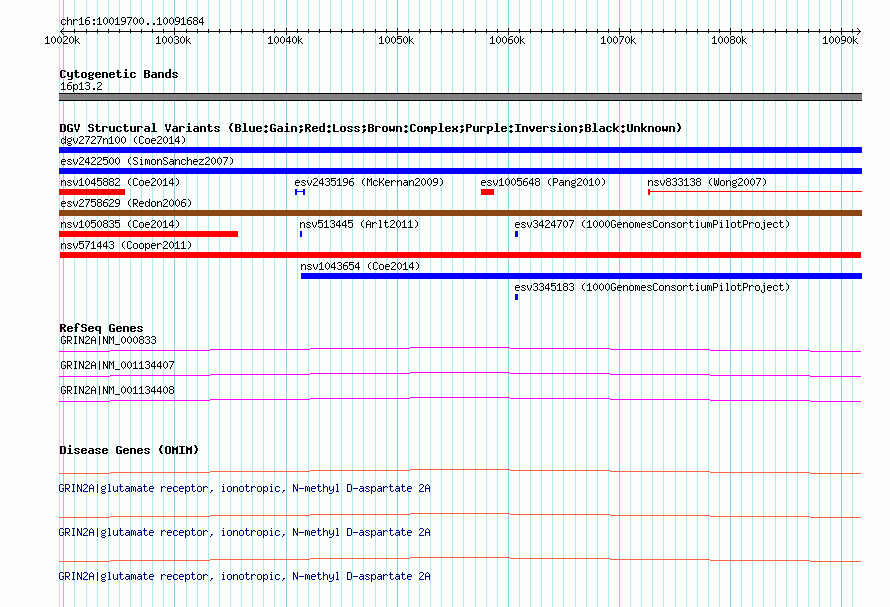Viewport: 890px width, 607px height.
Task: Open the second GRIN2A glutamate receptor OMIM link
Action: [x=245, y=532]
